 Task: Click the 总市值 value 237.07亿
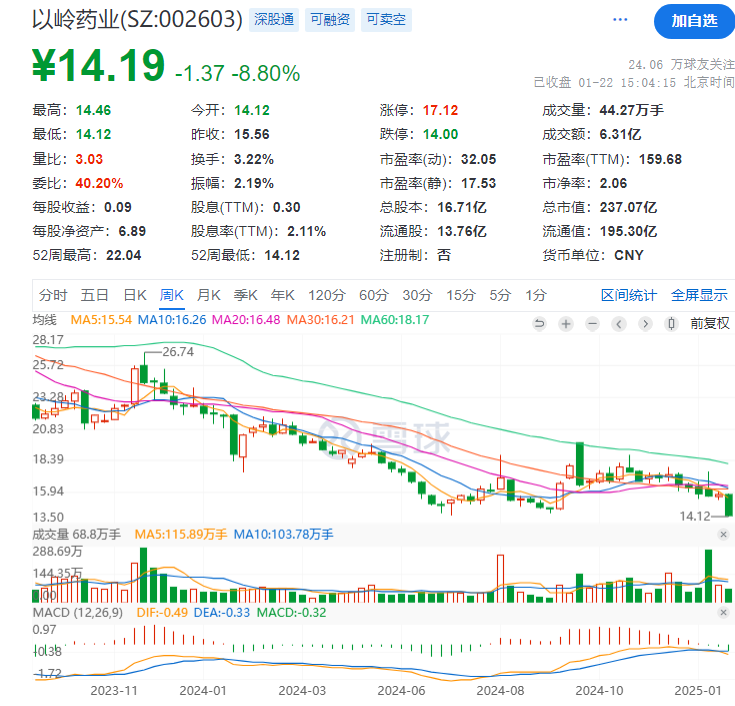tap(628, 207)
